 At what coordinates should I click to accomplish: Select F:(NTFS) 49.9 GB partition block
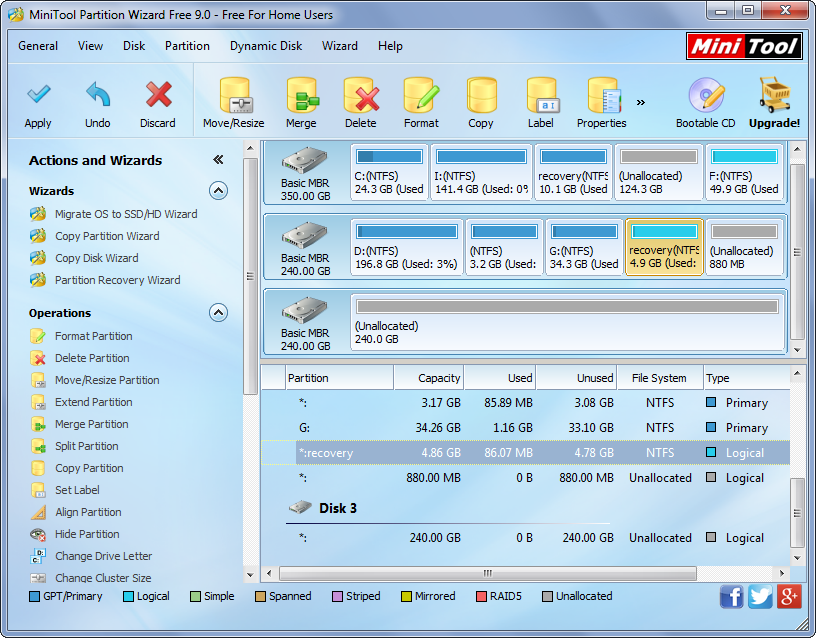[x=744, y=172]
